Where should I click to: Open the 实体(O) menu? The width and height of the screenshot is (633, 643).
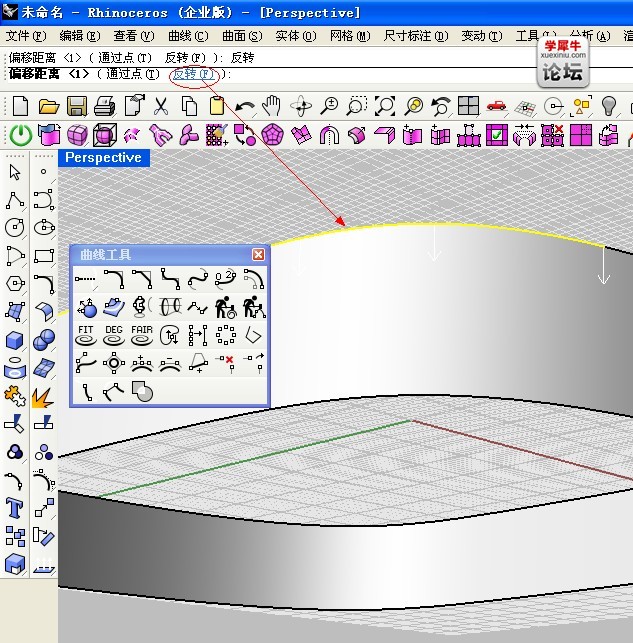click(296, 36)
